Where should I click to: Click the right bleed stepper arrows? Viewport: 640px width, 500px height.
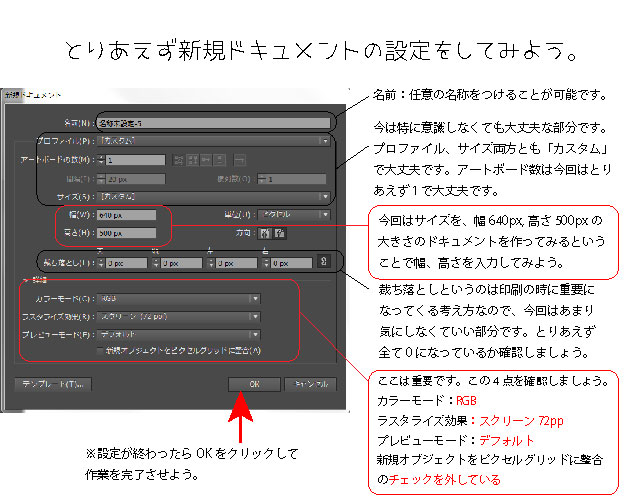point(266,263)
